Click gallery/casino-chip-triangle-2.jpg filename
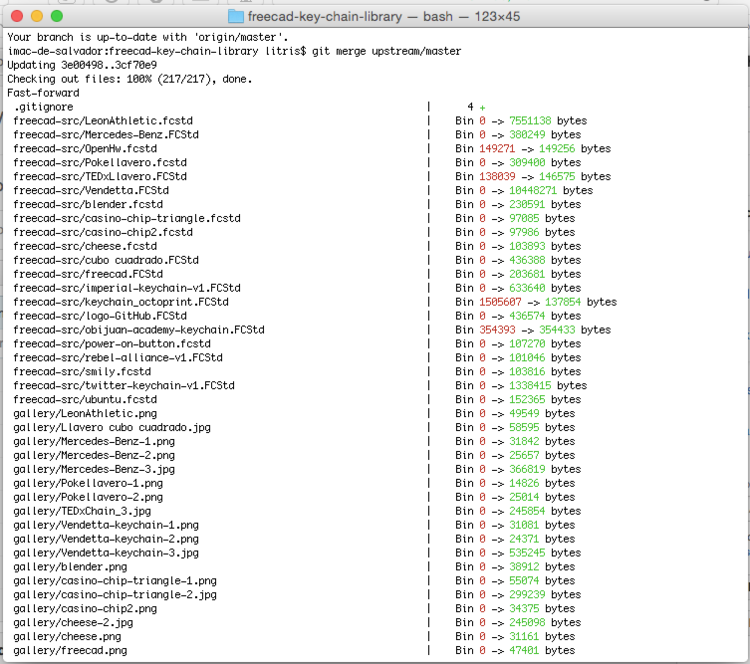Image resolution: width=750 pixels, height=664 pixels. point(115,594)
